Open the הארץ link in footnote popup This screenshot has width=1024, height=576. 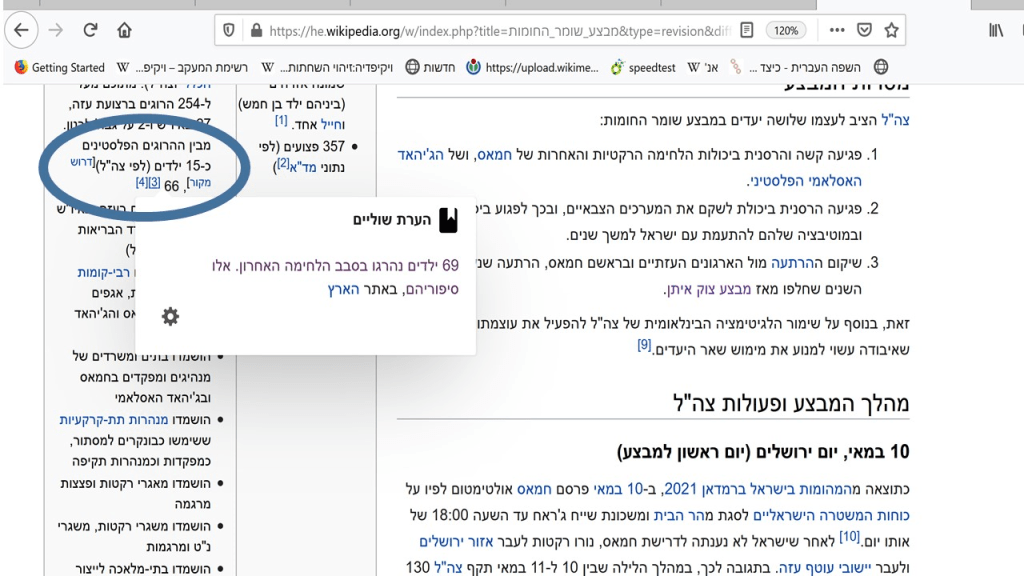[x=342, y=289]
